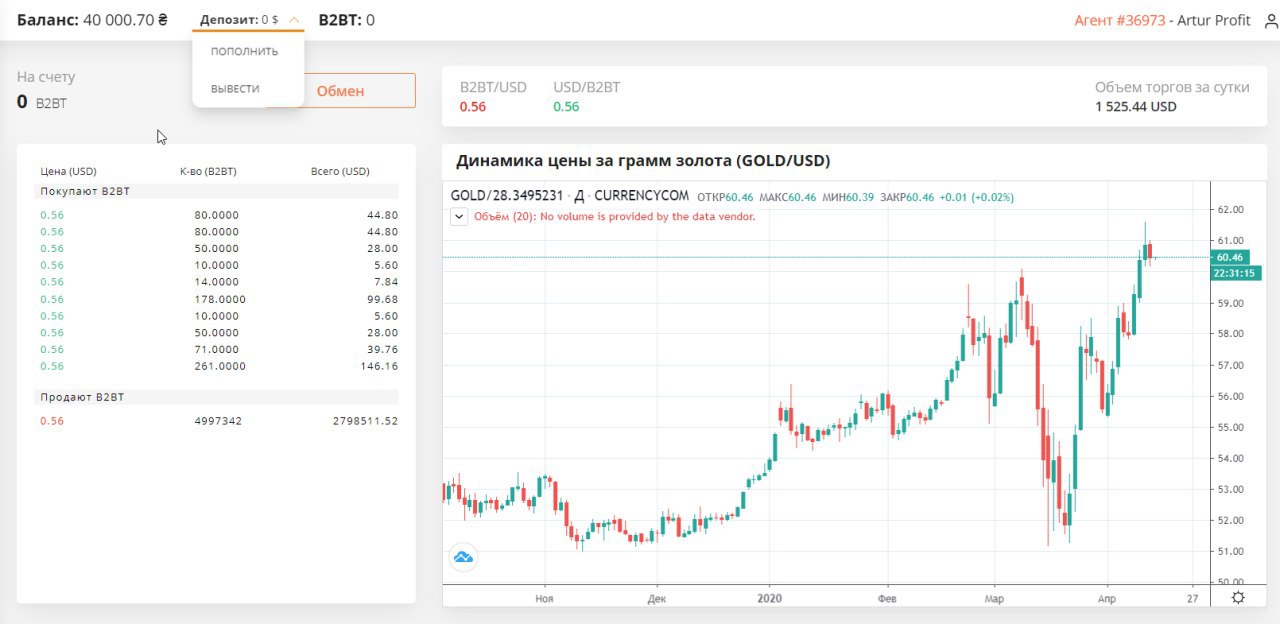Click the Цена (USD) column header
Screen dimensions: 1280x624
[68, 171]
